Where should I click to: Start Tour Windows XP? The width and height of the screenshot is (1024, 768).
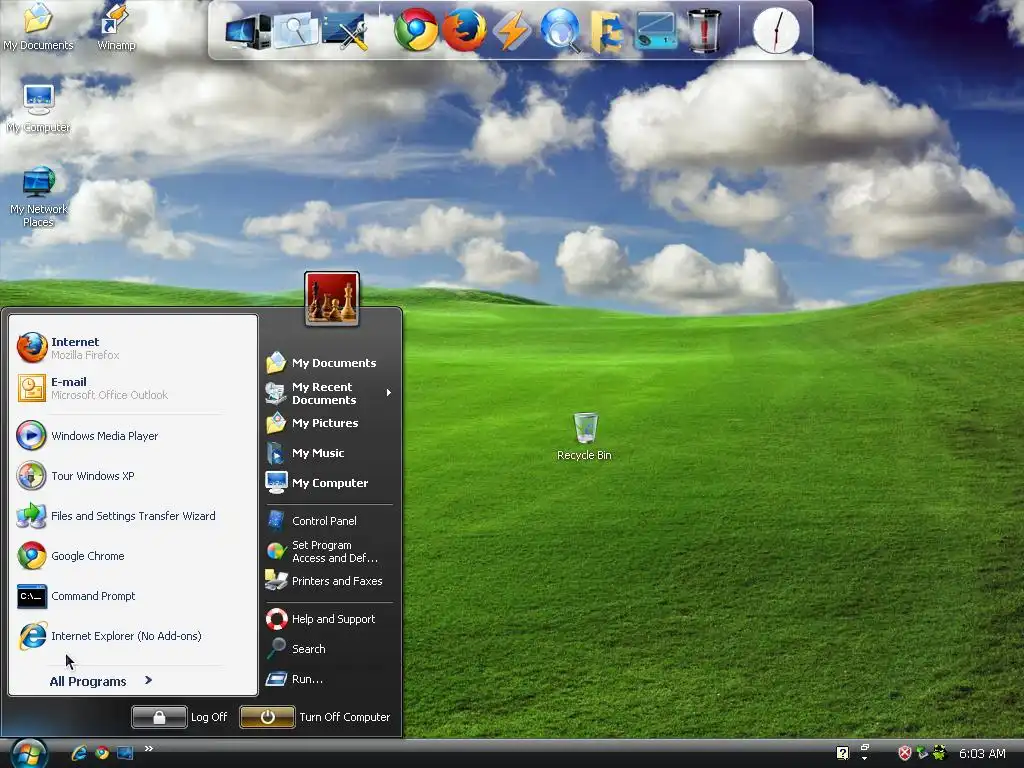coord(134,475)
